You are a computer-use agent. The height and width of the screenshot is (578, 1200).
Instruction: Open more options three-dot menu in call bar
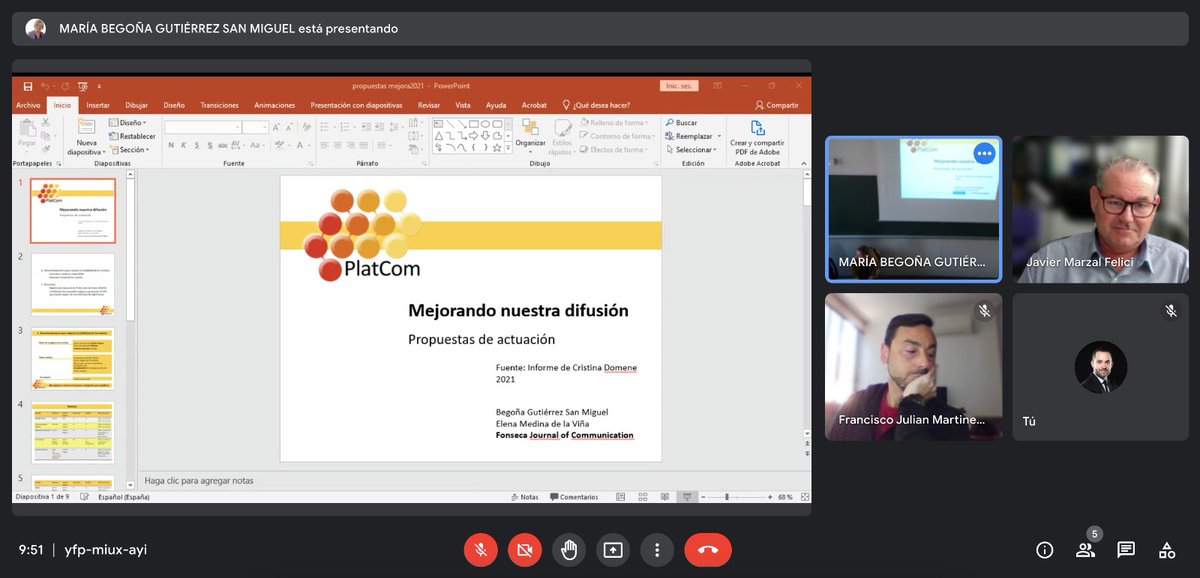click(656, 549)
